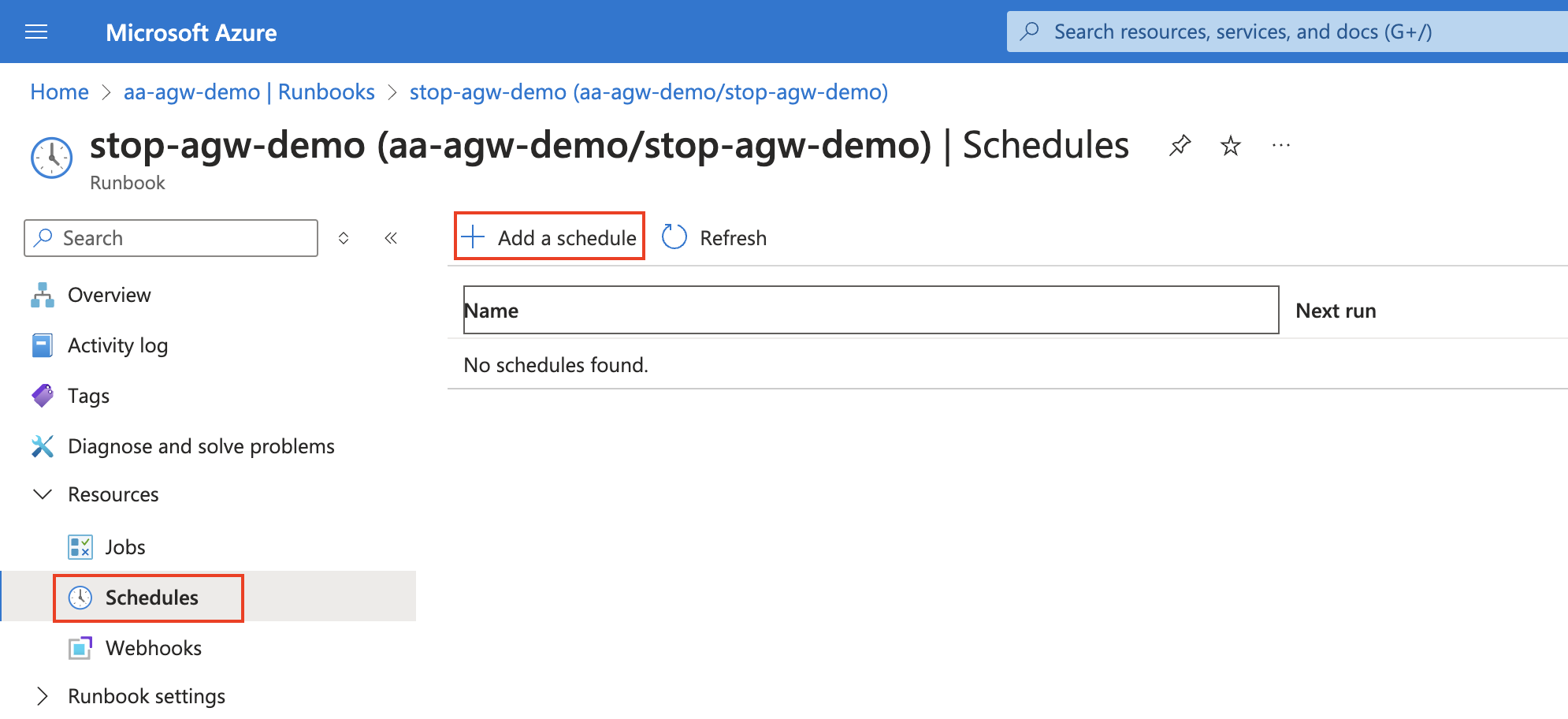The width and height of the screenshot is (1568, 719).
Task: Click the Resources group label
Action: point(113,494)
